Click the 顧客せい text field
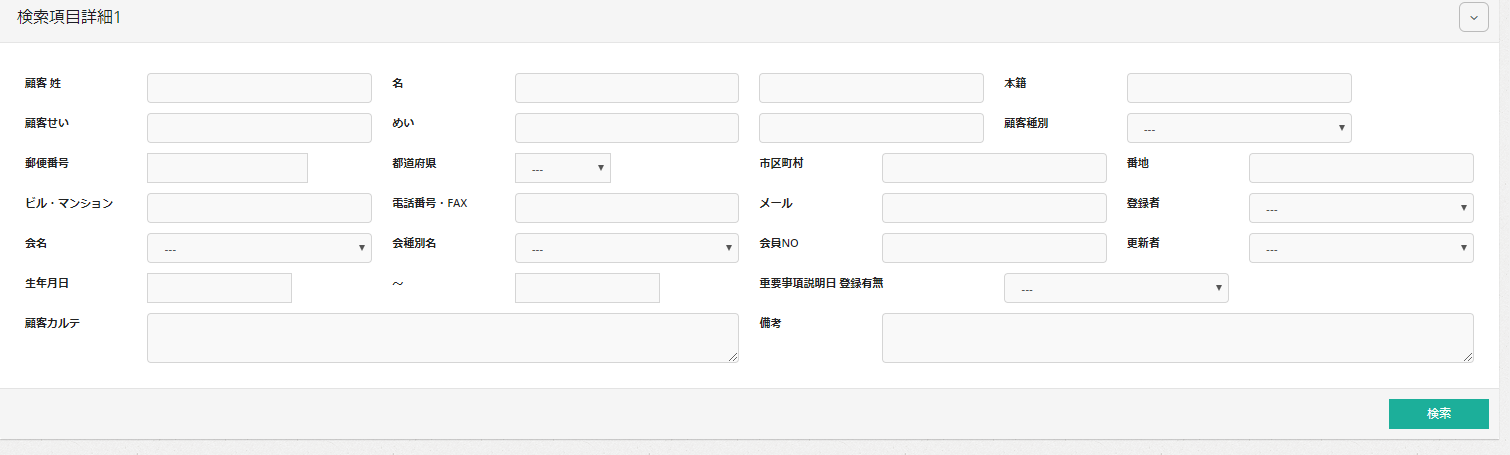Screen dimensions: 1510x455 coord(259,128)
